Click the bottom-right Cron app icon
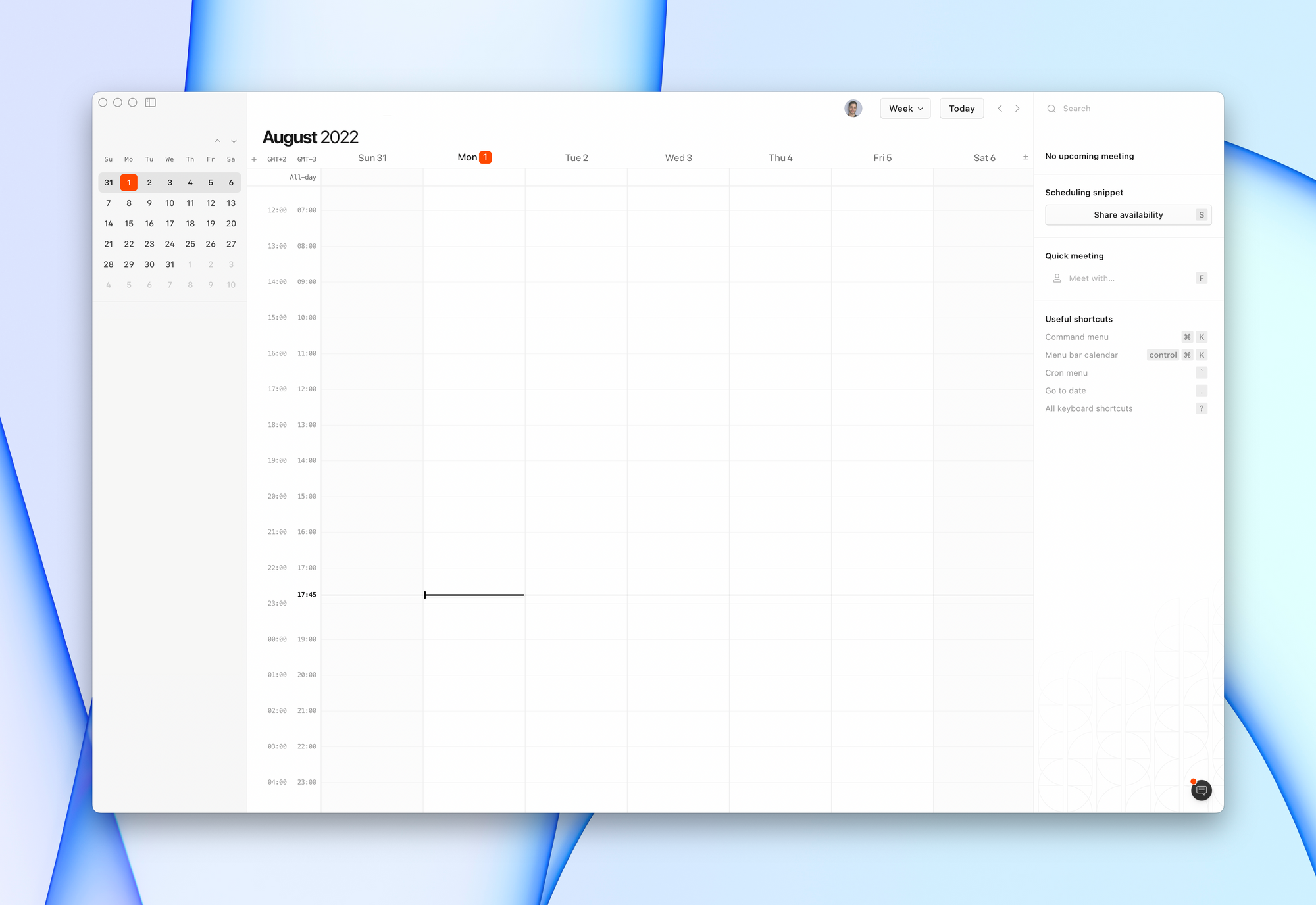1316x905 pixels. (1200, 790)
